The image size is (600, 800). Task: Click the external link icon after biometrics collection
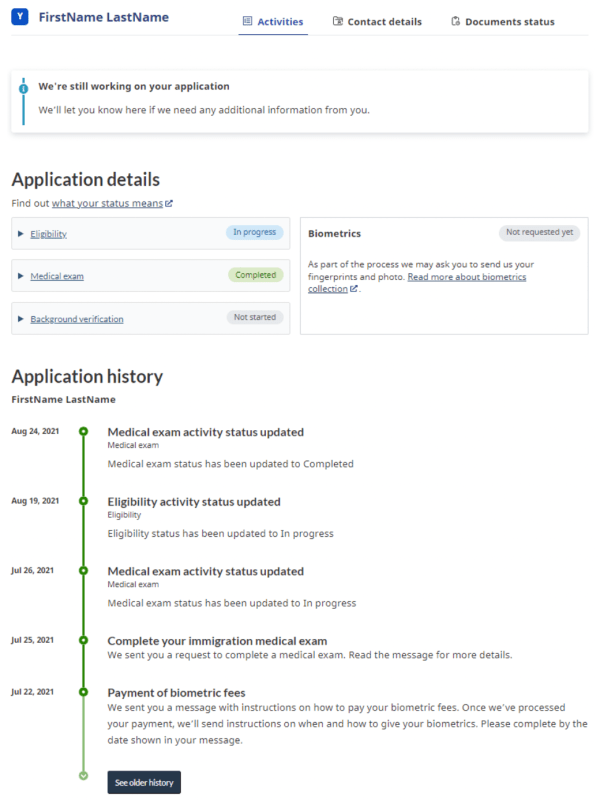[x=354, y=289]
